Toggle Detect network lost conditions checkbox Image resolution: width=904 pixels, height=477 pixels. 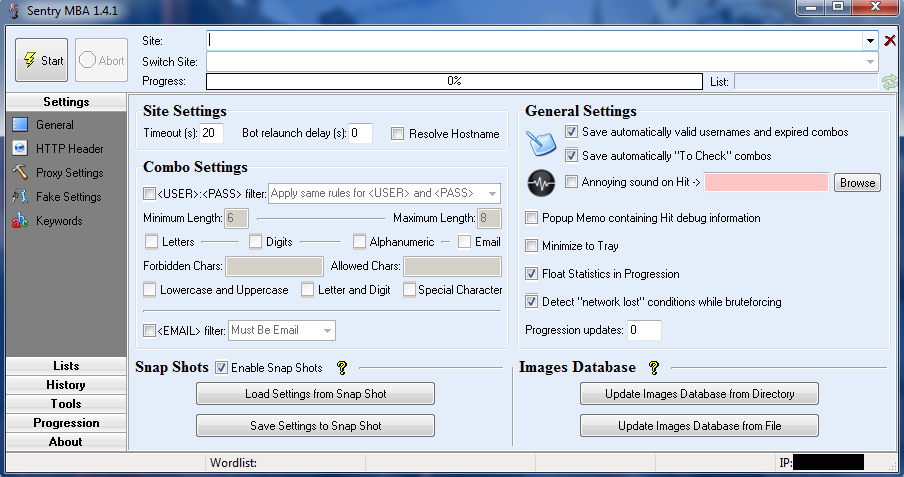pyautogui.click(x=532, y=301)
